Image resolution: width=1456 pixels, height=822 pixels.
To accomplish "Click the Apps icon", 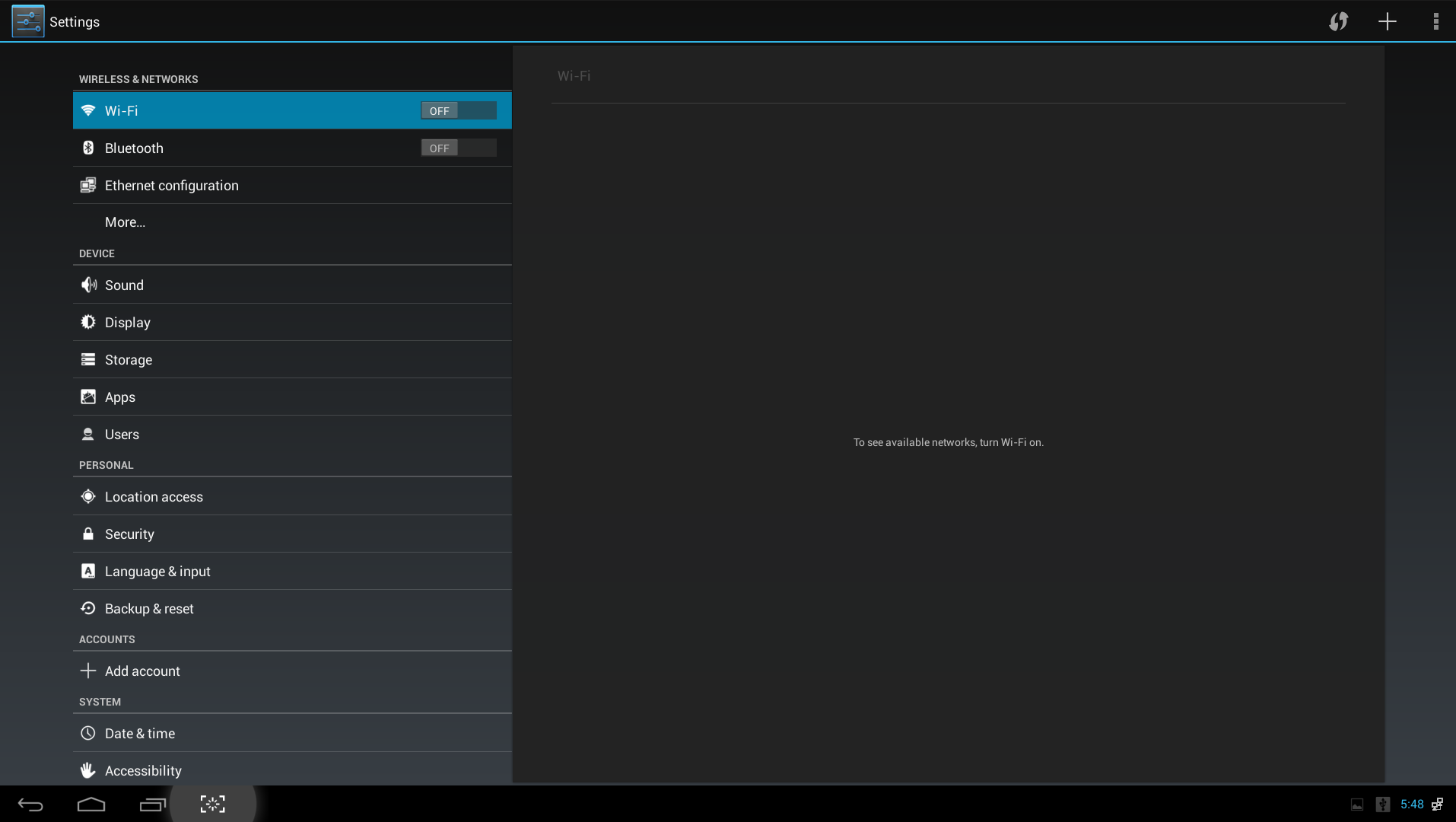I will (88, 397).
